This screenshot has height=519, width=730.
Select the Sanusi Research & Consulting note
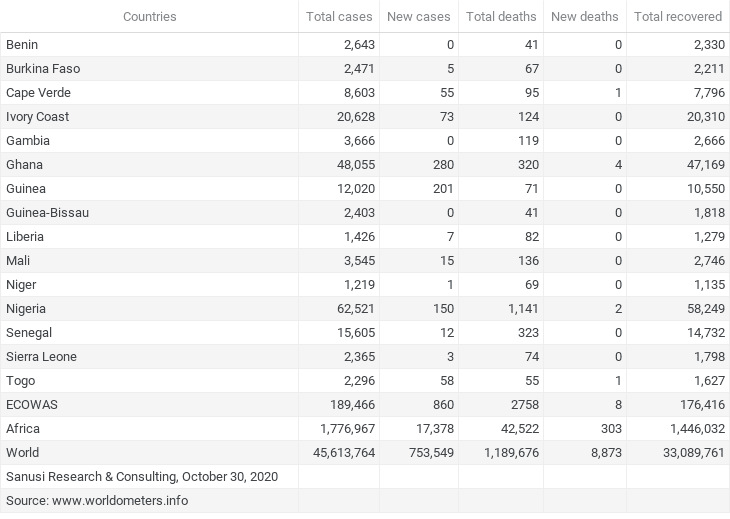click(x=142, y=477)
